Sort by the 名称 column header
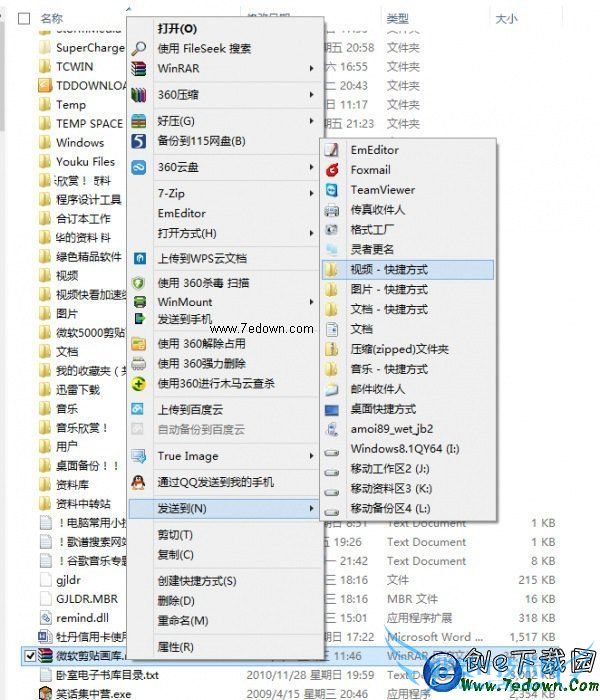Image resolution: width=600 pixels, height=700 pixels. pyautogui.click(x=52, y=19)
